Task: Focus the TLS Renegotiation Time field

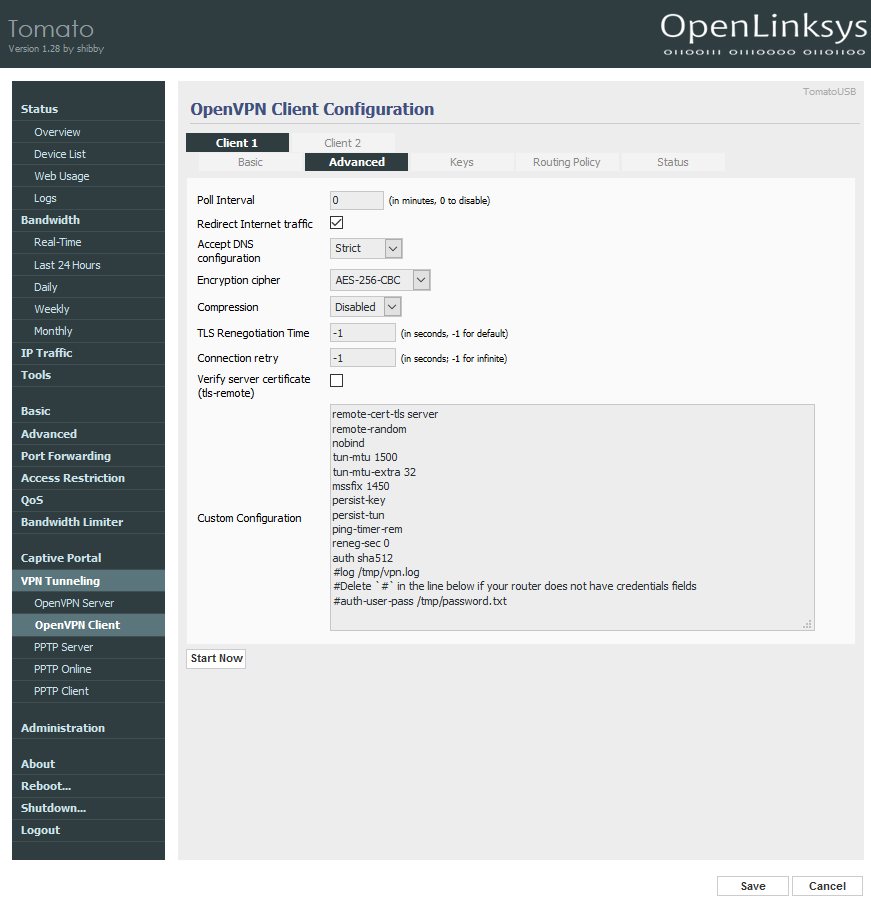Action: click(362, 333)
